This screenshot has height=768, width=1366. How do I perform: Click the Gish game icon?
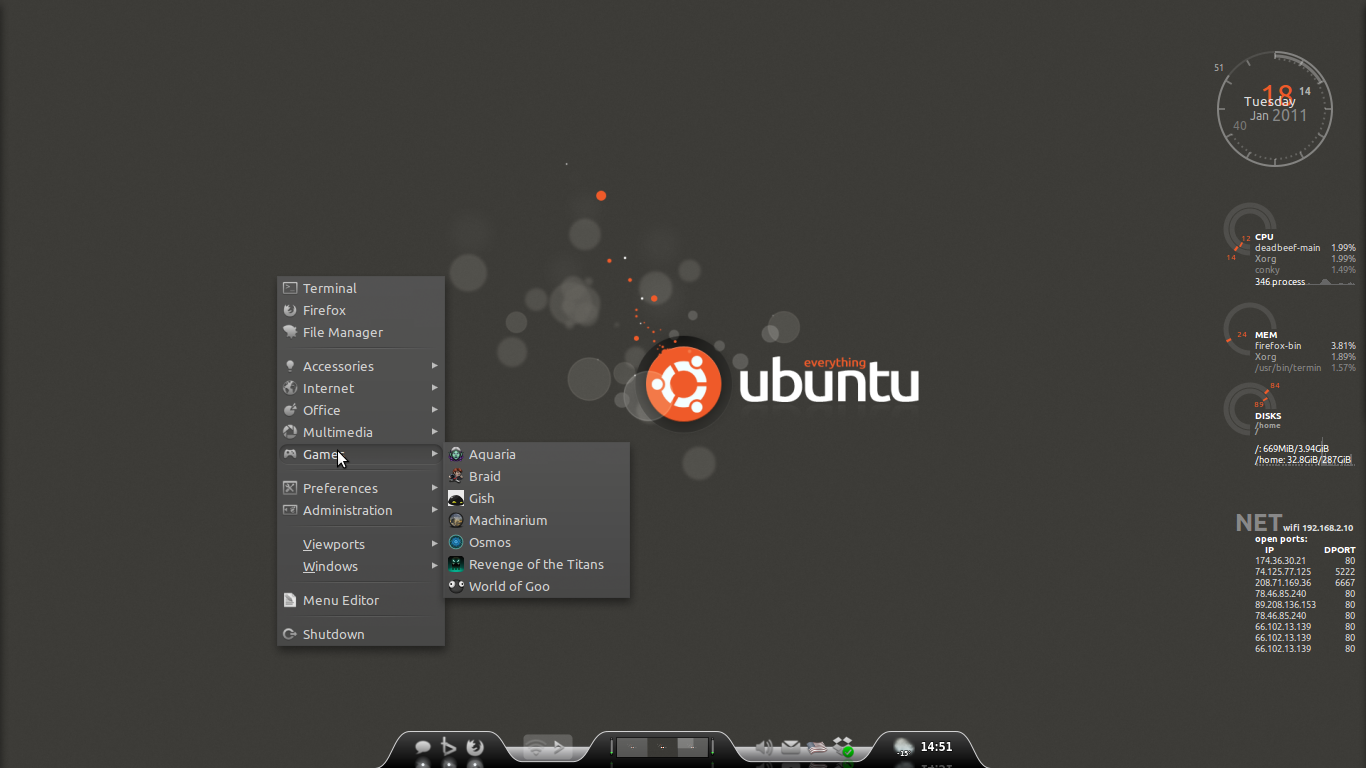click(456, 498)
